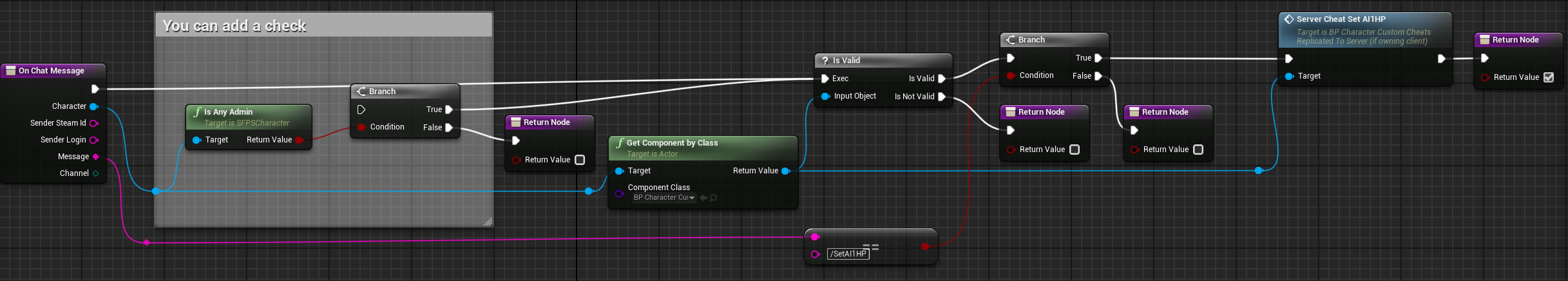Image resolution: width=1568 pixels, height=281 pixels.
Task: Click the magnifier browse icon beside Component Class
Action: pyautogui.click(x=713, y=198)
